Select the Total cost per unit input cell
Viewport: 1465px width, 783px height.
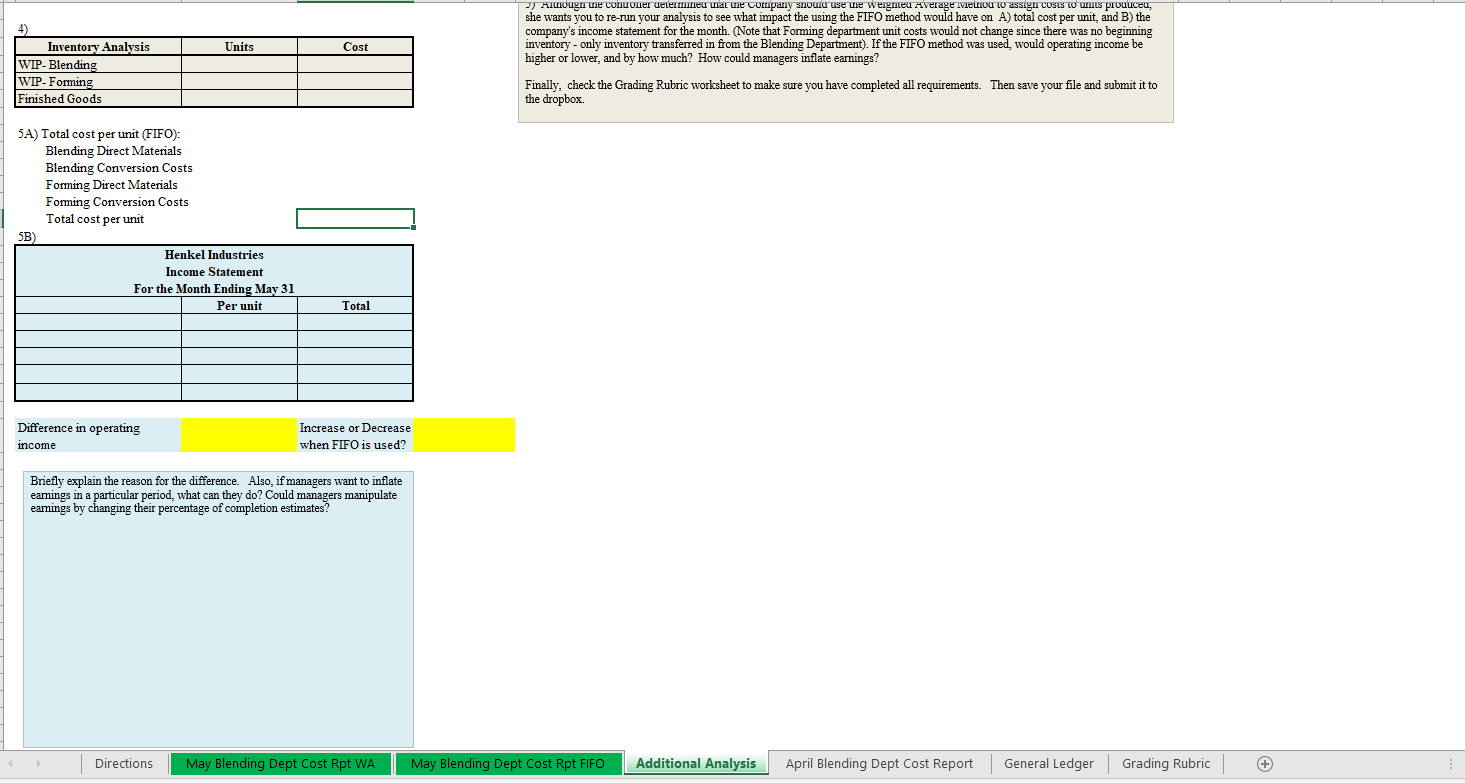pyautogui.click(x=355, y=218)
